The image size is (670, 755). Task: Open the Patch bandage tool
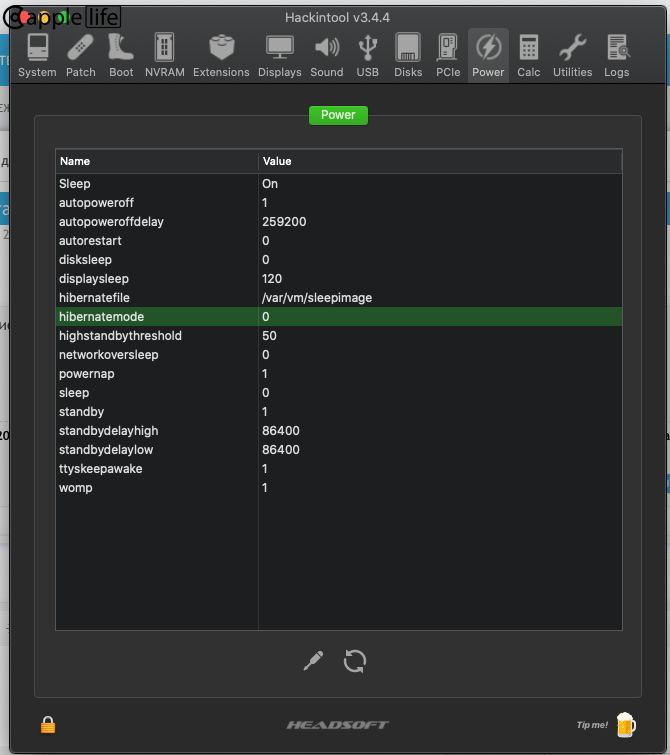[x=80, y=56]
